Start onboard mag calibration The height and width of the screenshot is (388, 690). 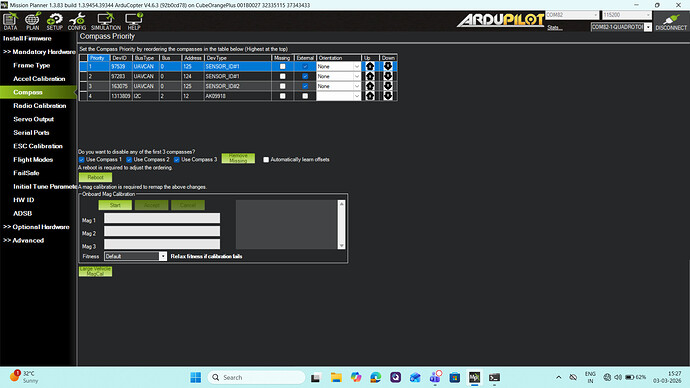click(x=115, y=205)
